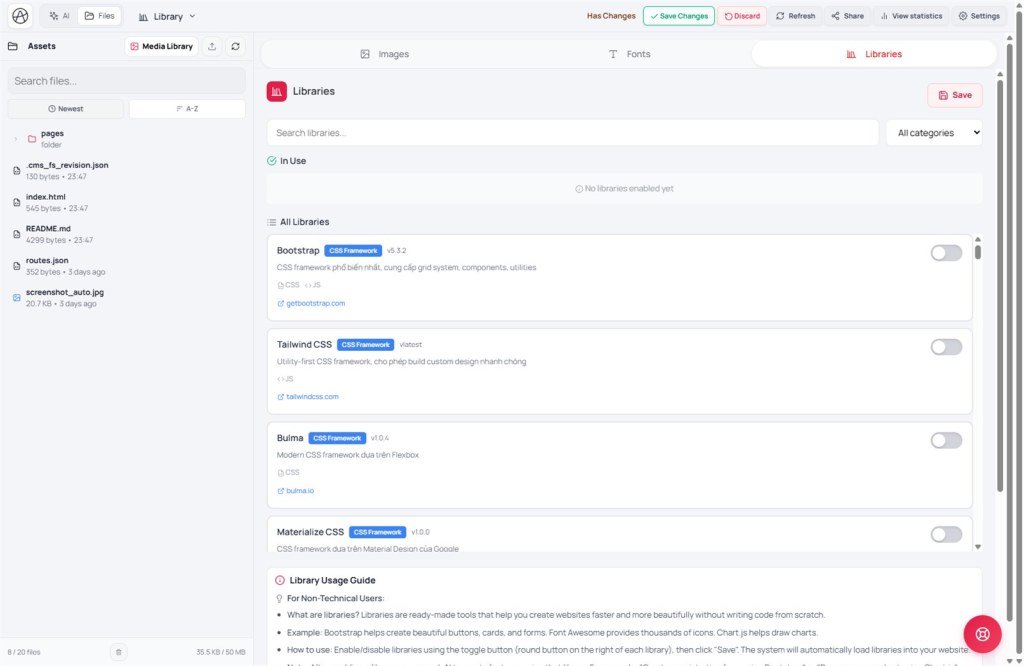Open the tailwindcss.com link
This screenshot has height=666, width=1024.
click(308, 396)
